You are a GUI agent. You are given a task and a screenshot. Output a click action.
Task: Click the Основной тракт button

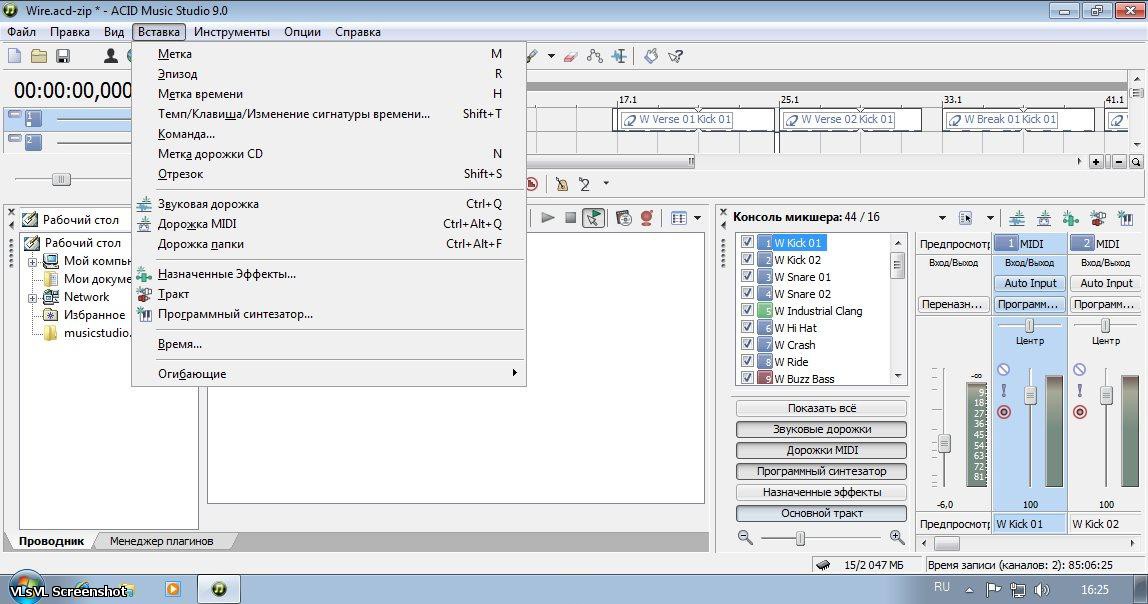coord(821,513)
